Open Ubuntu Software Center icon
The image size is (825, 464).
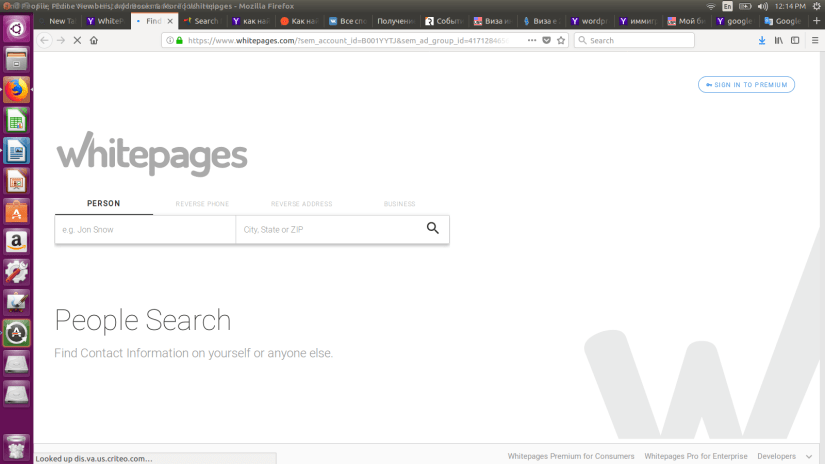16,212
